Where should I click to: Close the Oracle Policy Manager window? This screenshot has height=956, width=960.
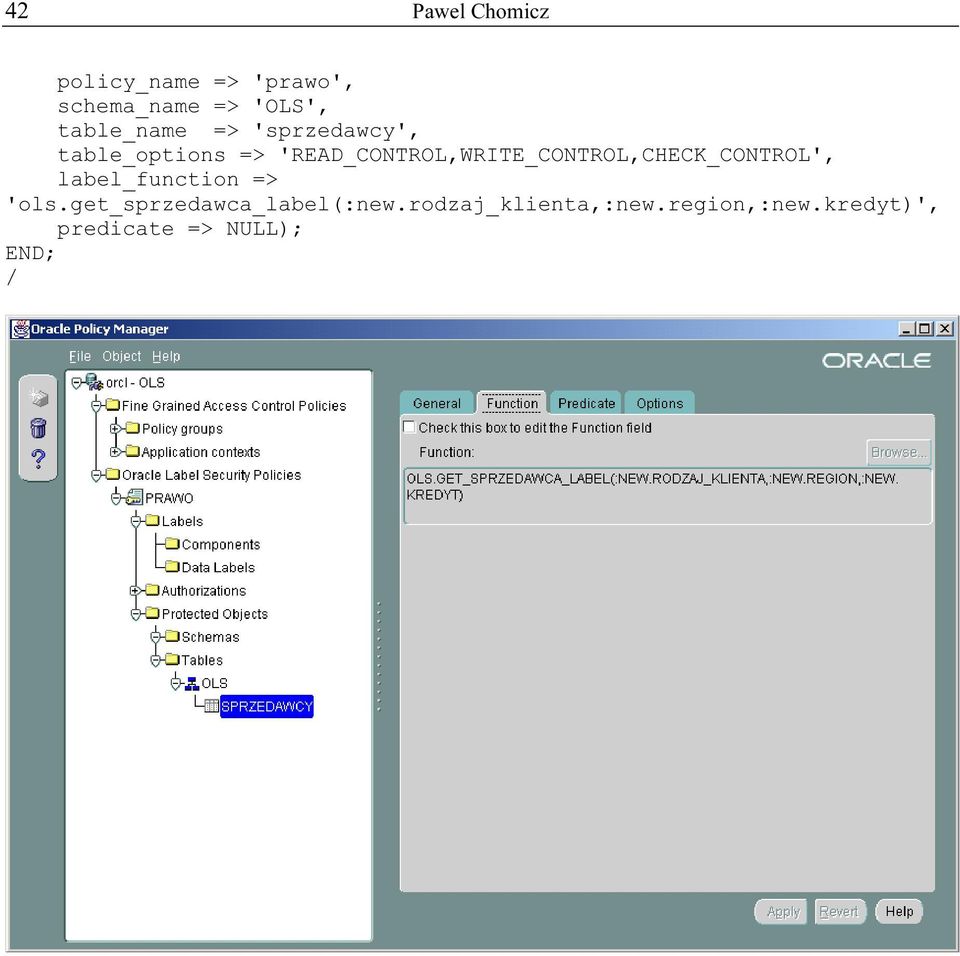pos(945,329)
